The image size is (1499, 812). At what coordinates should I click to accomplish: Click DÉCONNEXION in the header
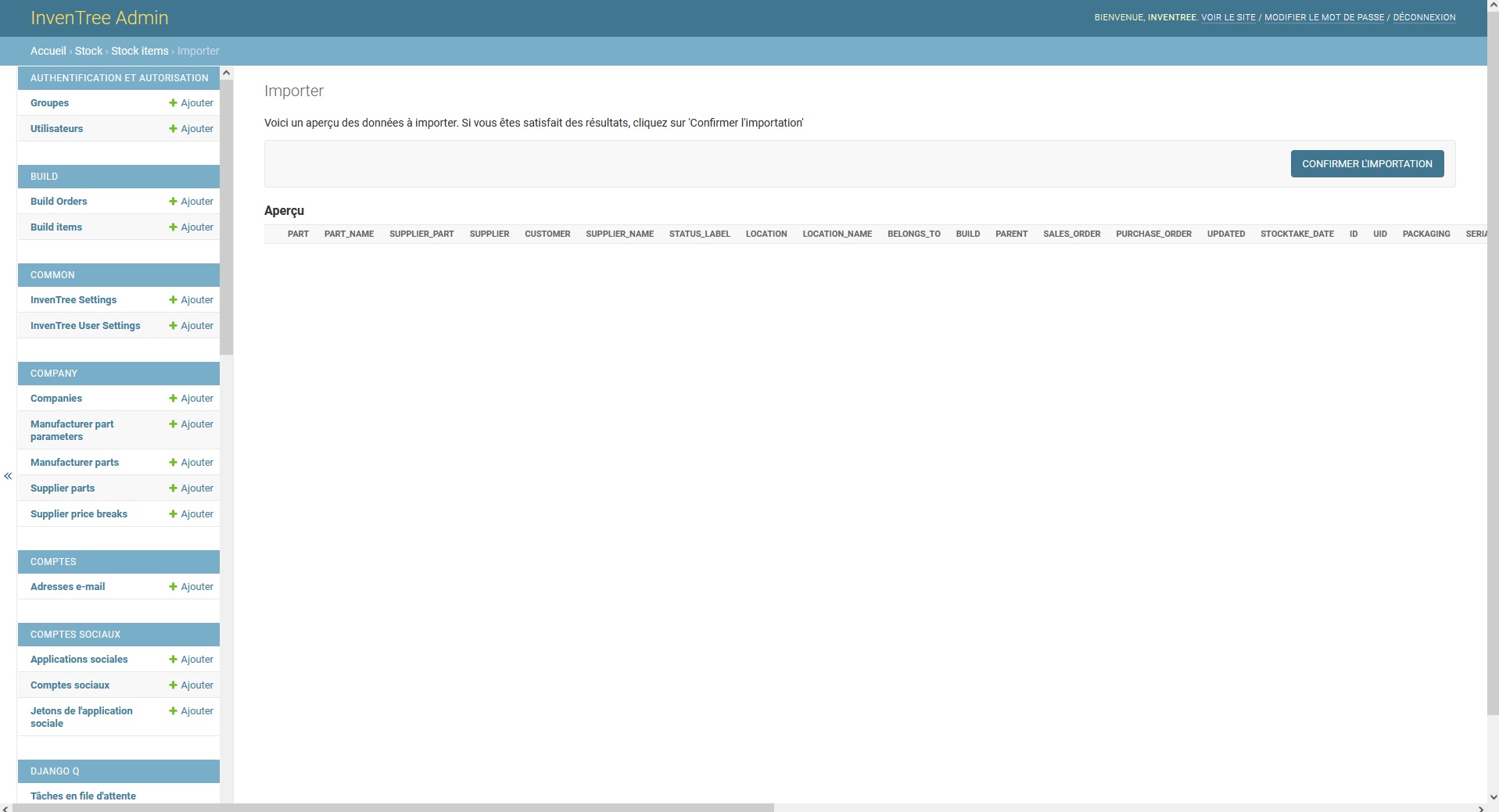click(x=1425, y=16)
